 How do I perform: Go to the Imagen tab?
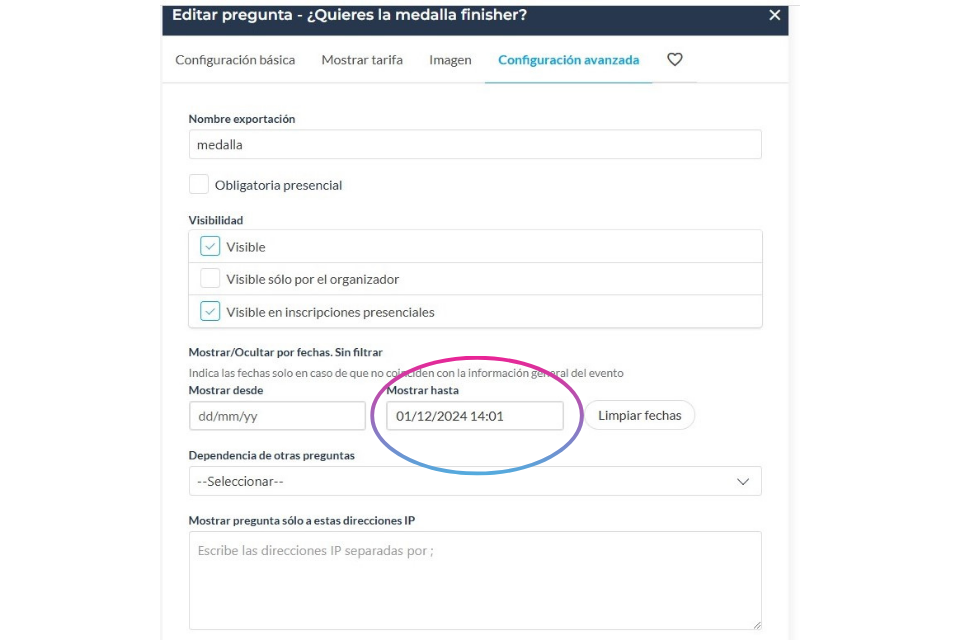[x=450, y=60]
